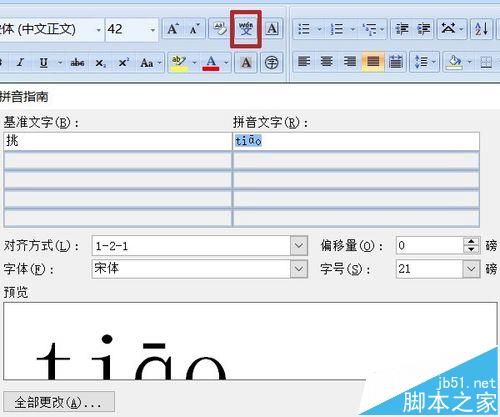Click the Clear Formatting eraser icon

click(x=219, y=29)
